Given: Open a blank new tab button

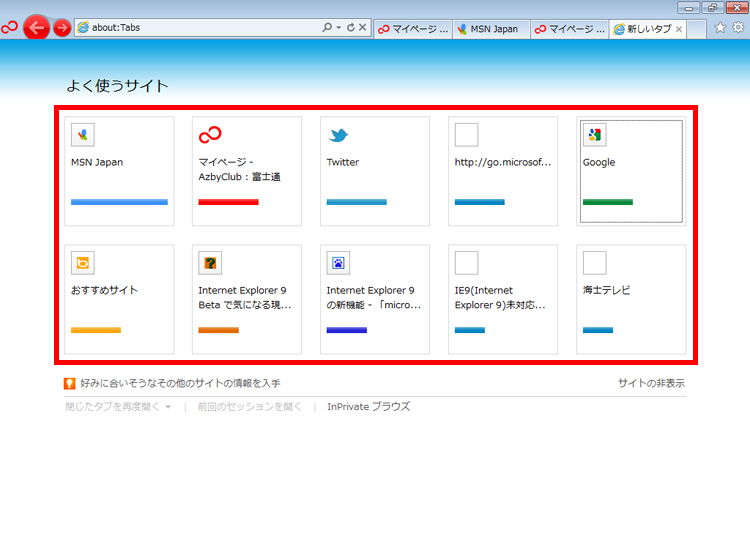Looking at the screenshot, I should click(x=696, y=29).
